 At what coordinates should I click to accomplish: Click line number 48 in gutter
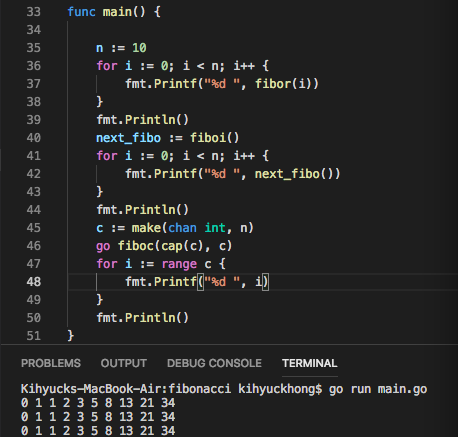pos(34,282)
